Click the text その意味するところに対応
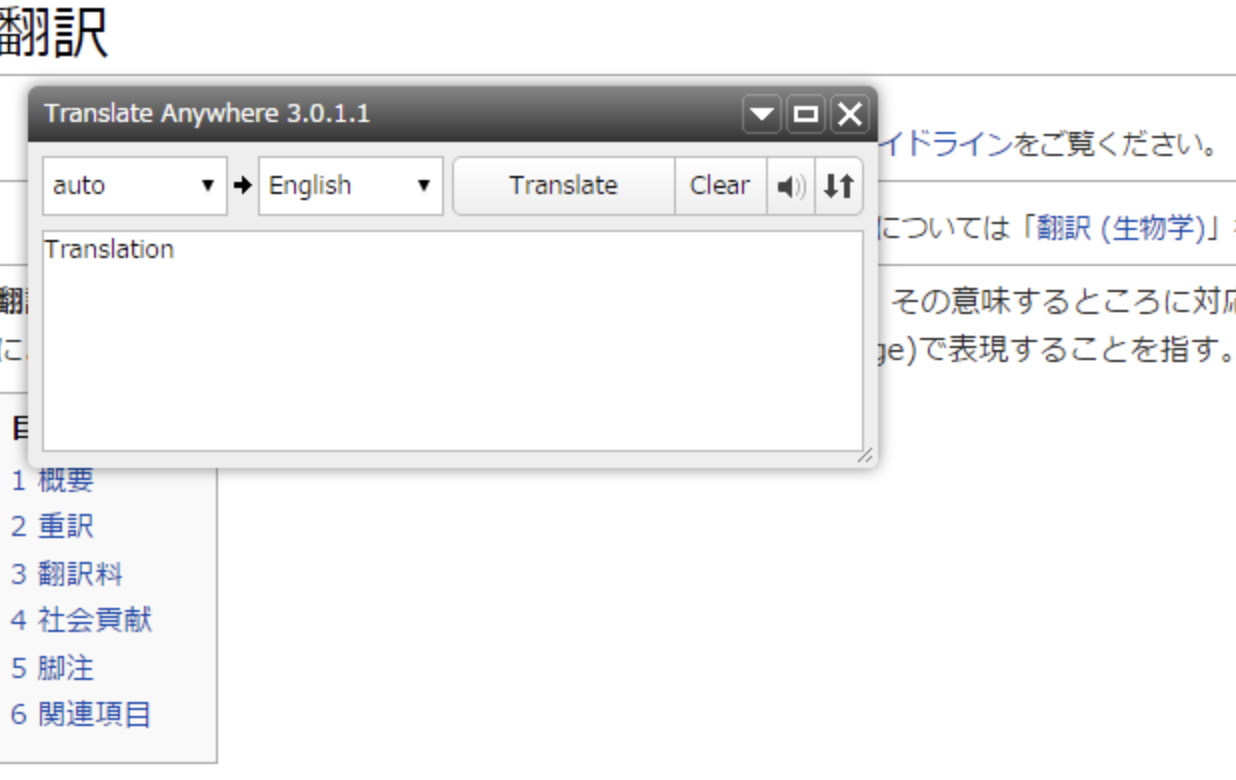Image resolution: width=1236 pixels, height=780 pixels. coord(1063,300)
